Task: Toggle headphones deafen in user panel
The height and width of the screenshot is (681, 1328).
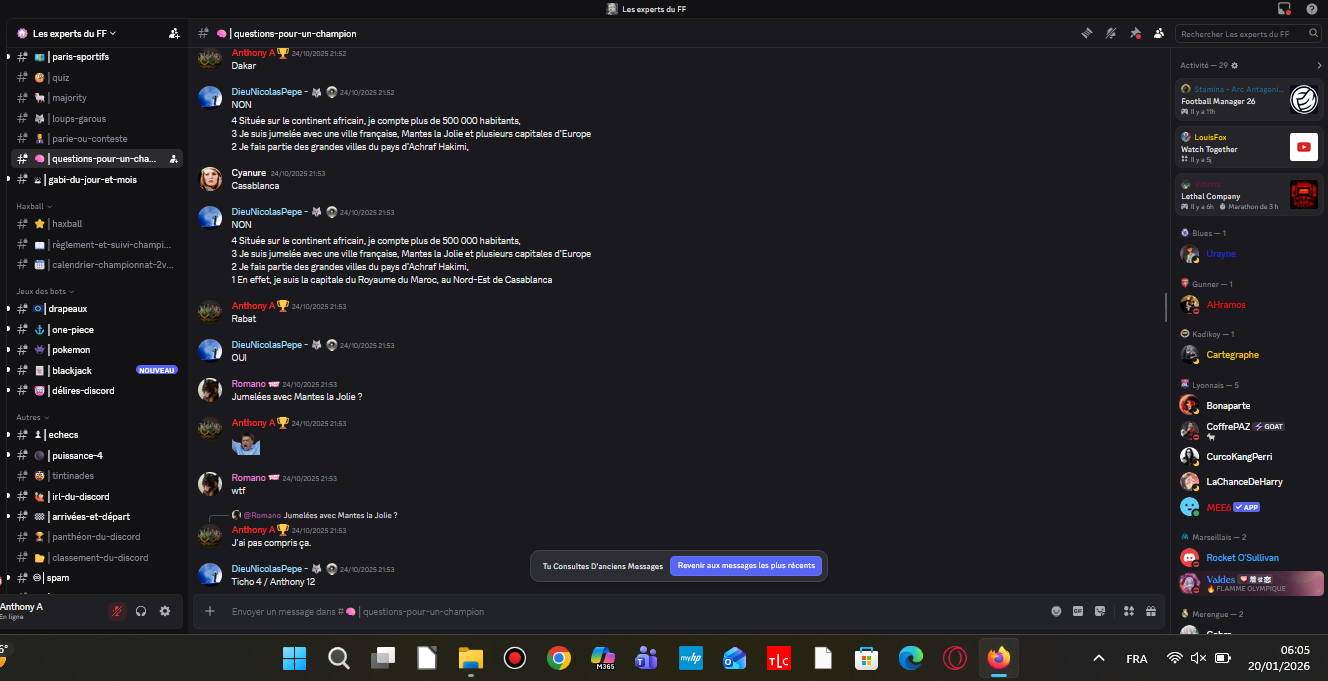Action: 141,611
